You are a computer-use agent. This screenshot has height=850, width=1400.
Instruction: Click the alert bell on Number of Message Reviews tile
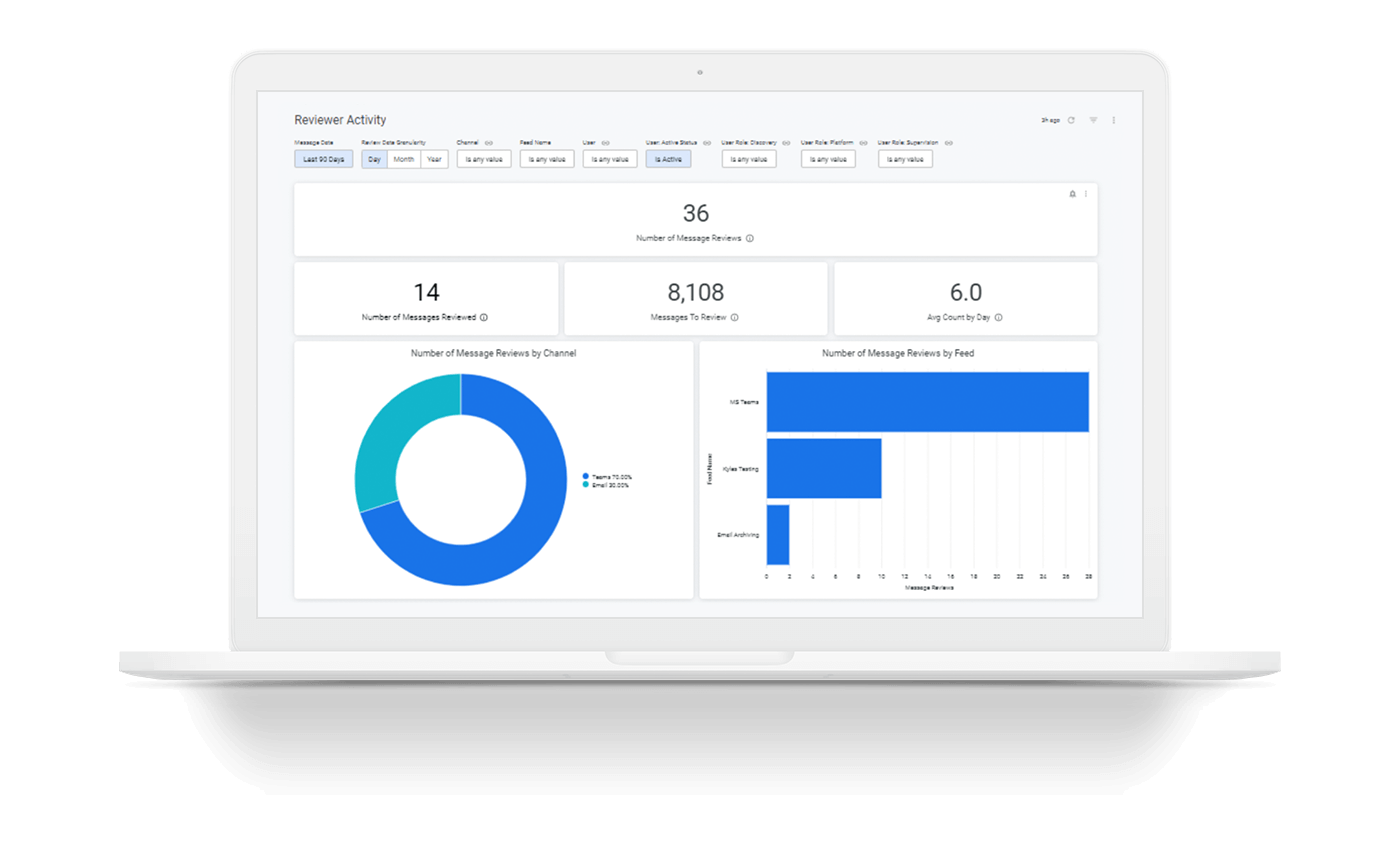click(x=1072, y=194)
